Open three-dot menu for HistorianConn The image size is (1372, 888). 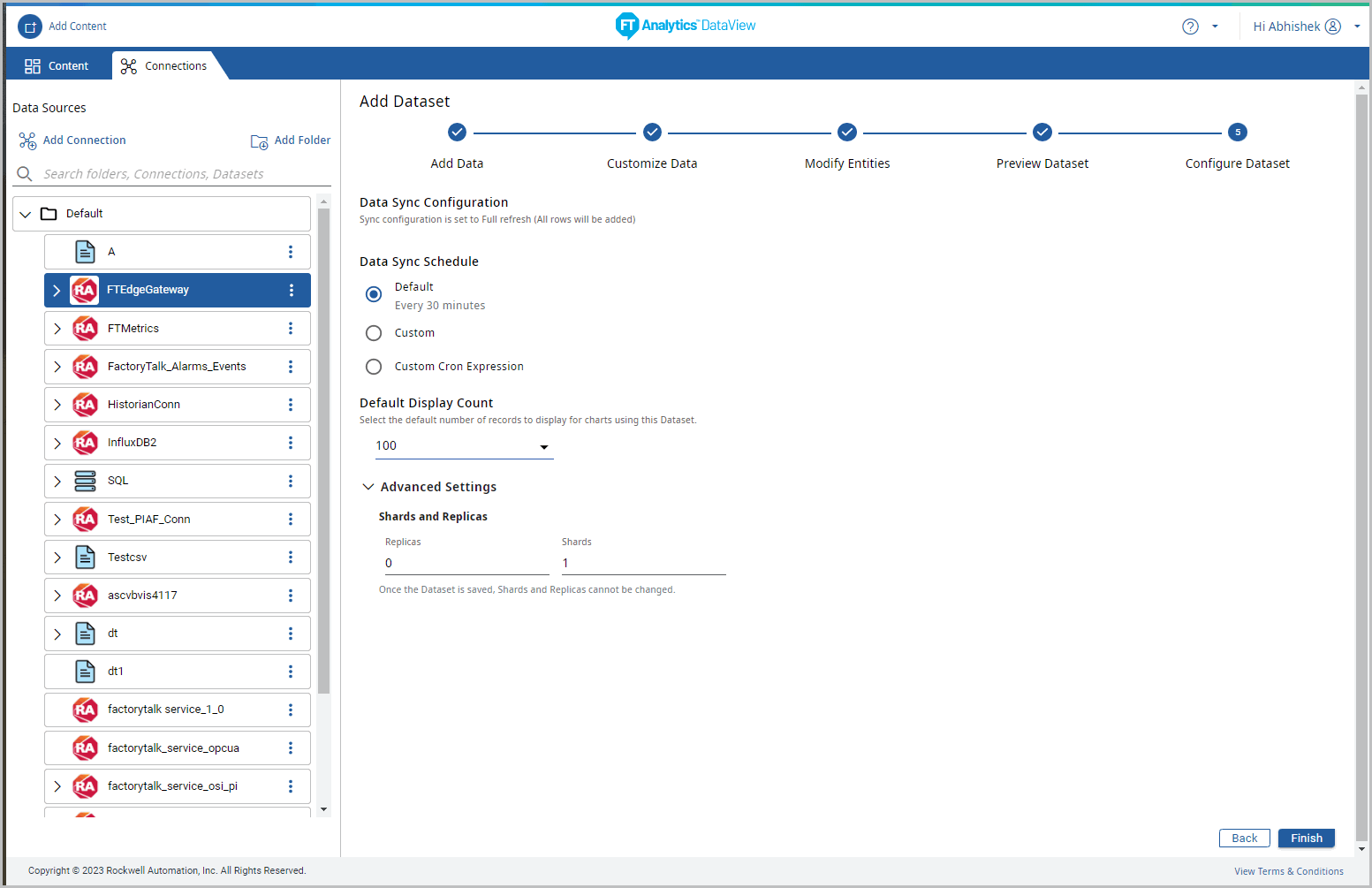tap(291, 405)
